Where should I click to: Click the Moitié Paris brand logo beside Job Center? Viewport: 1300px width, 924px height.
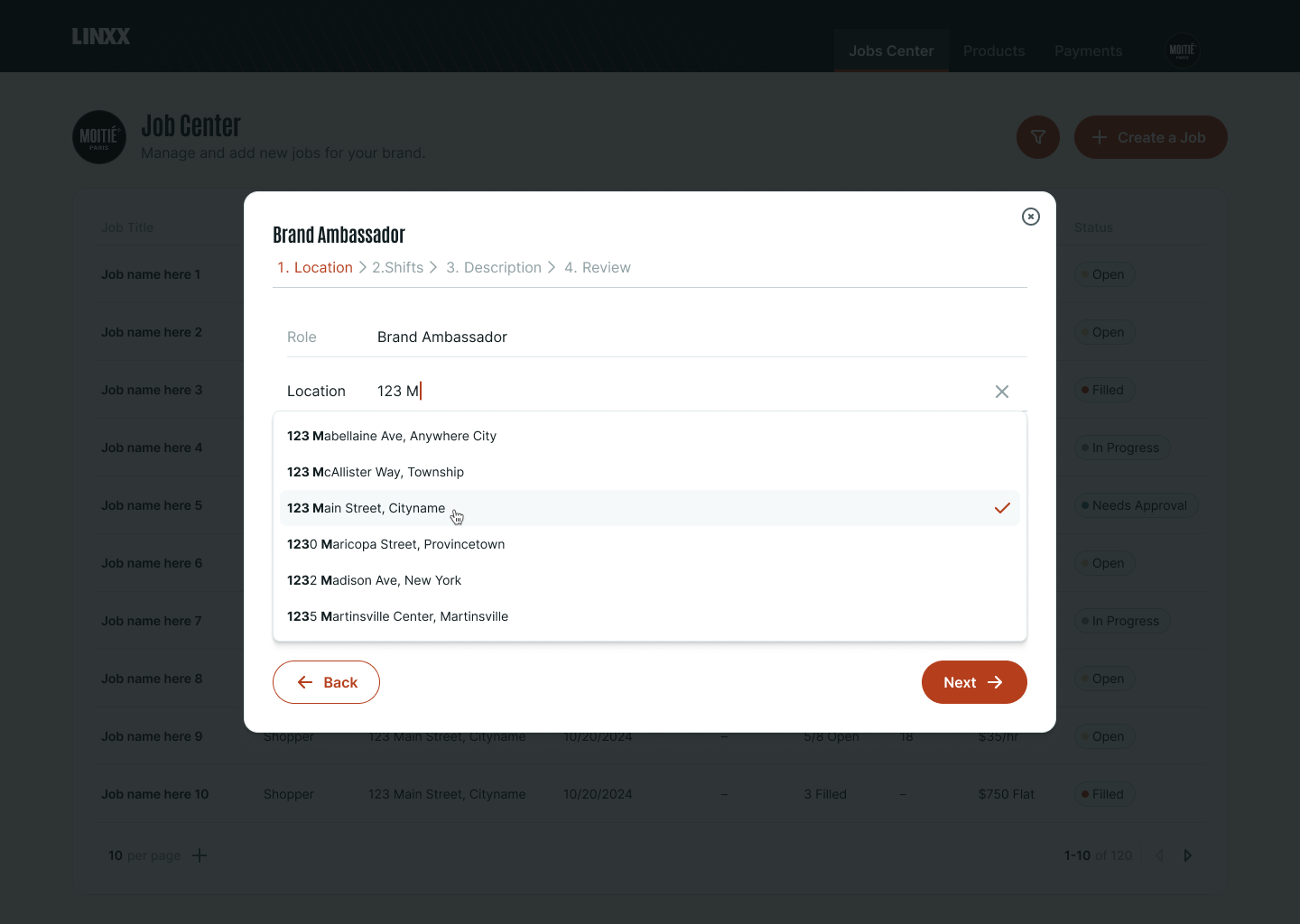tap(99, 137)
